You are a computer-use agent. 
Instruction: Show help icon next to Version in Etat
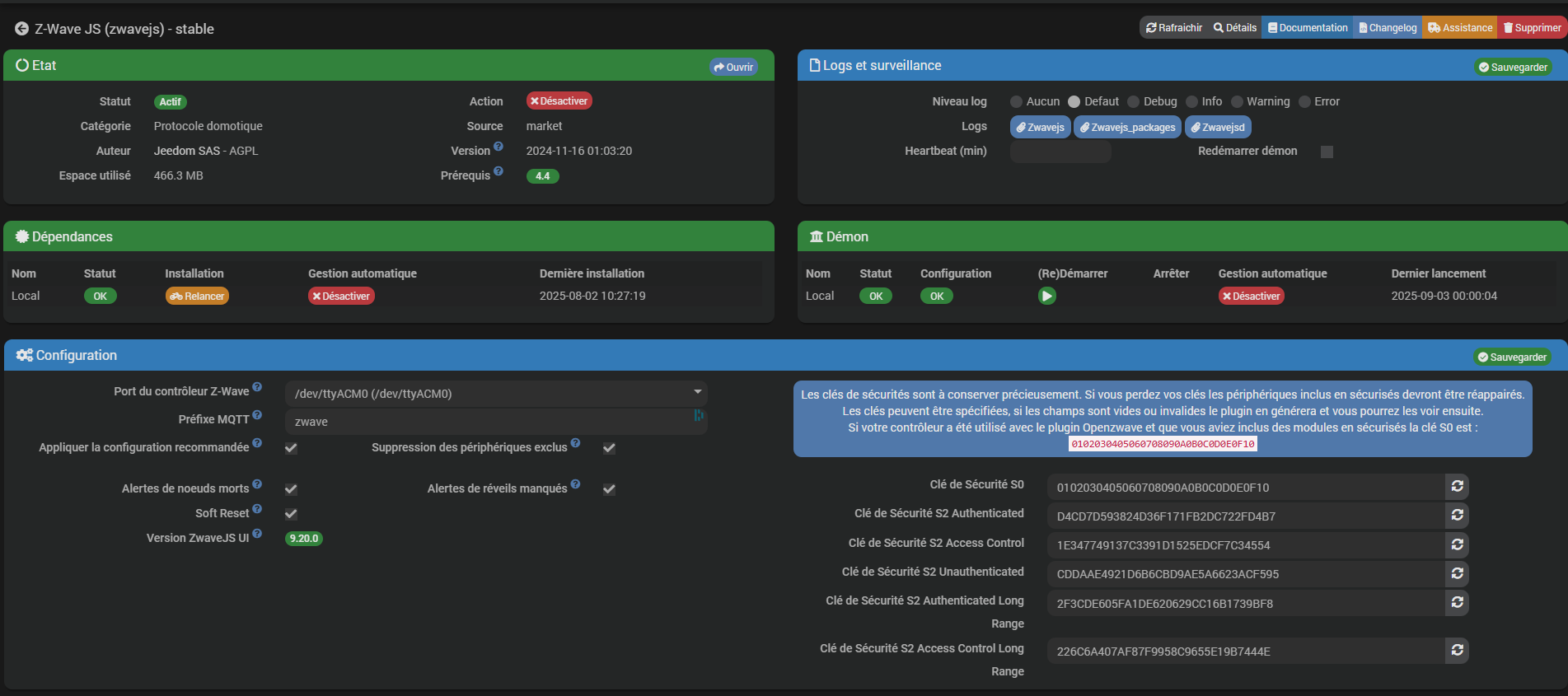498,147
